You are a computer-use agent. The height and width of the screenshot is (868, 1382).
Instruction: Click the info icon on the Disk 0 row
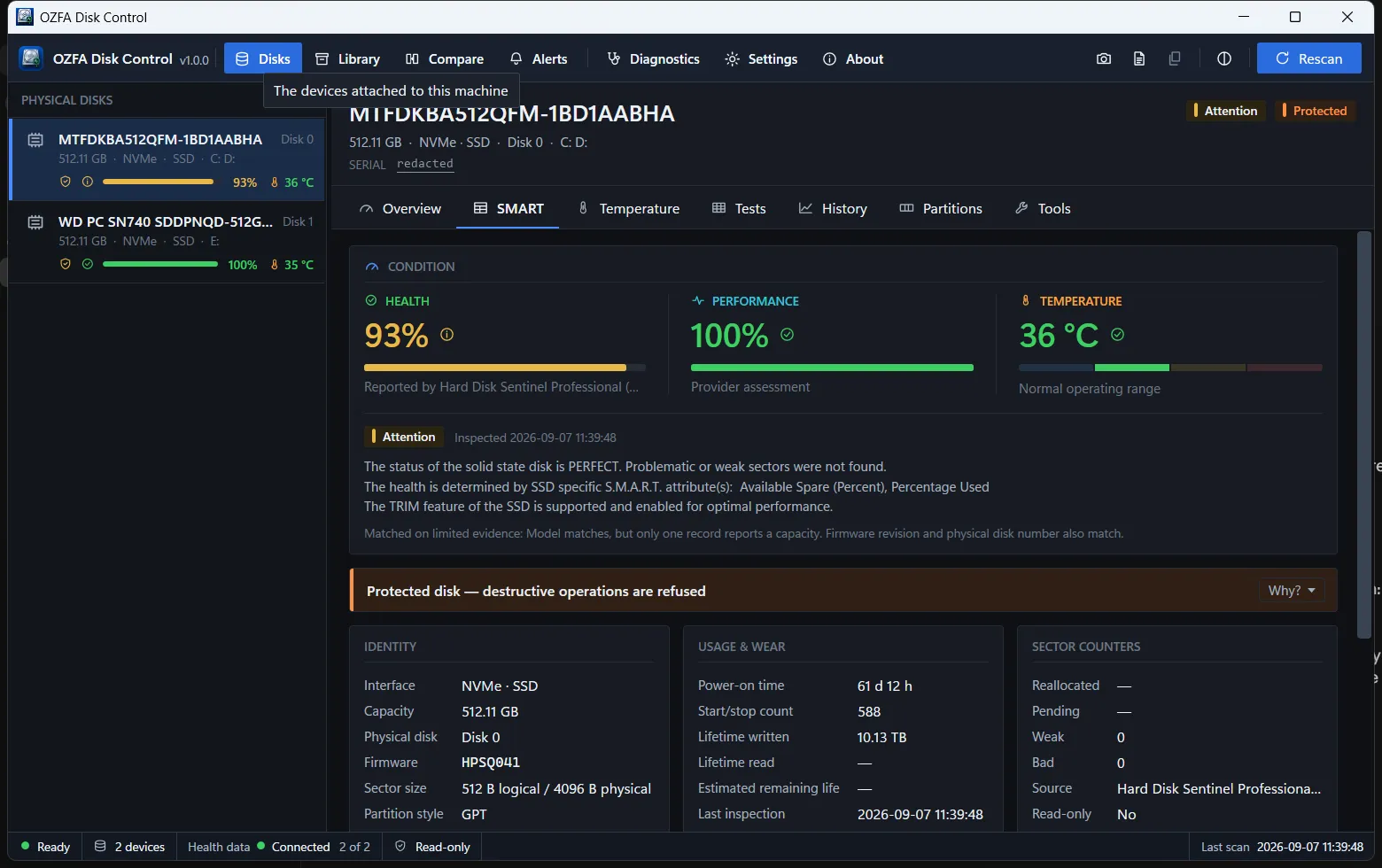(87, 182)
